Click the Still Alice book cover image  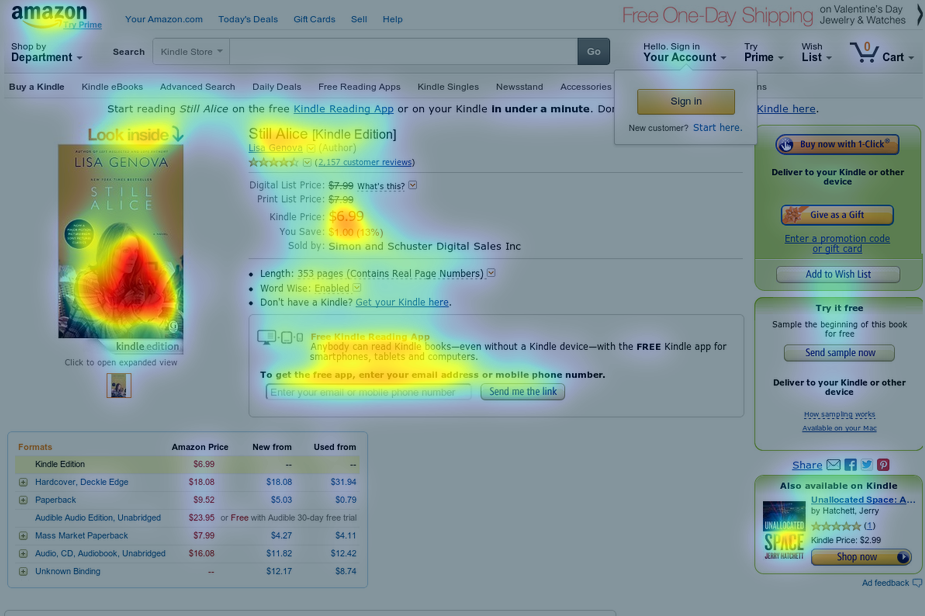[x=121, y=241]
